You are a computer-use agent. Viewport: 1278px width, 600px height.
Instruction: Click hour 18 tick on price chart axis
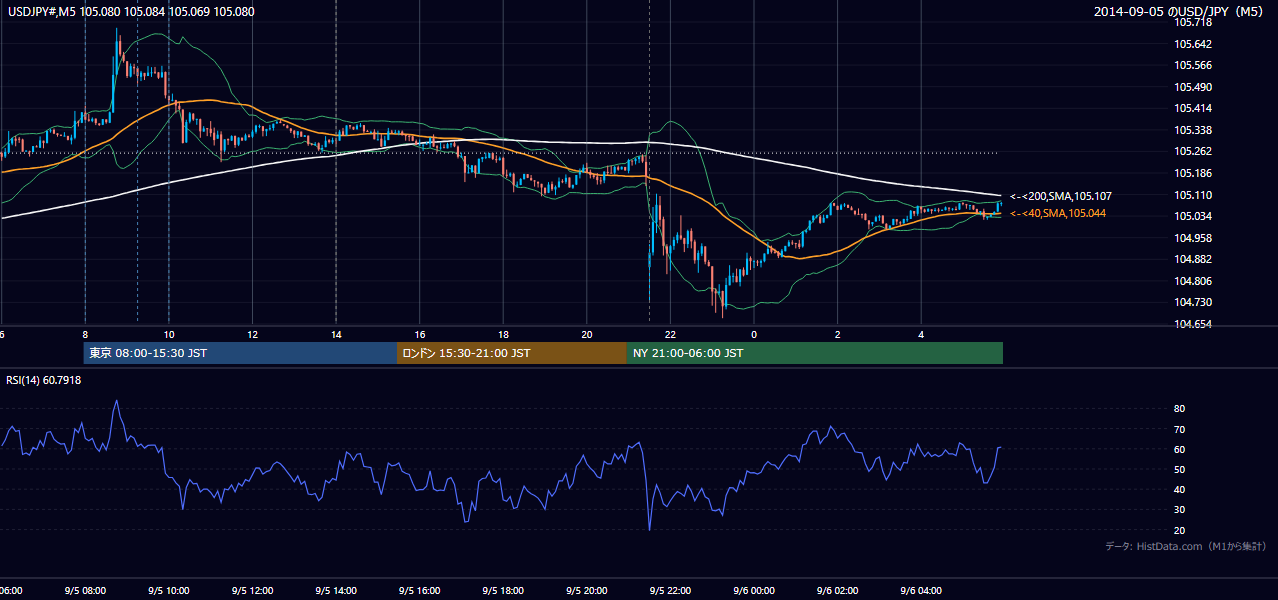pos(503,334)
